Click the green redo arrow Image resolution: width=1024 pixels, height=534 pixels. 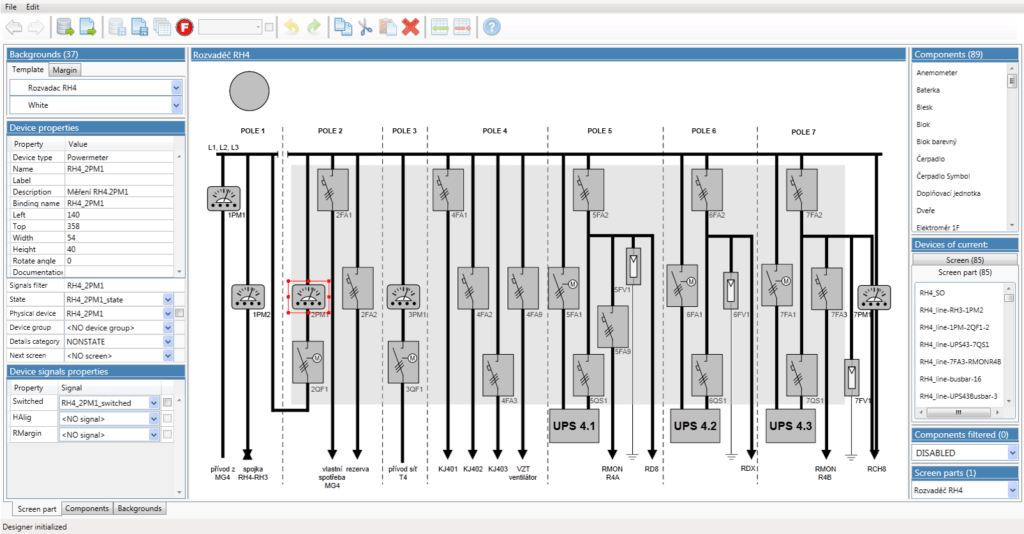314,27
